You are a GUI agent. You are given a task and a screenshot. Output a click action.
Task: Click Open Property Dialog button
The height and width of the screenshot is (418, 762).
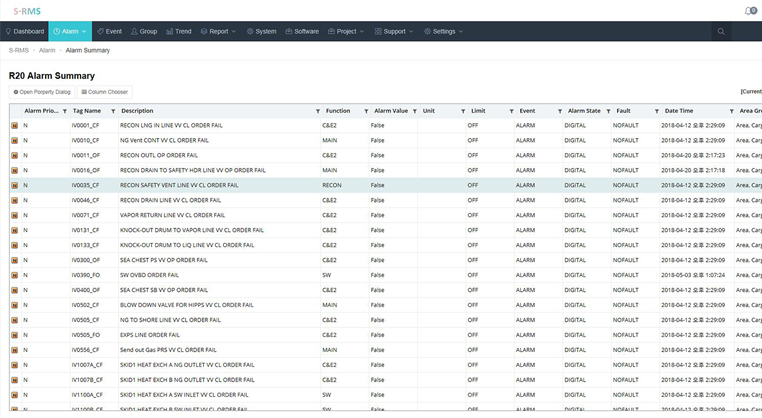pyautogui.click(x=40, y=92)
